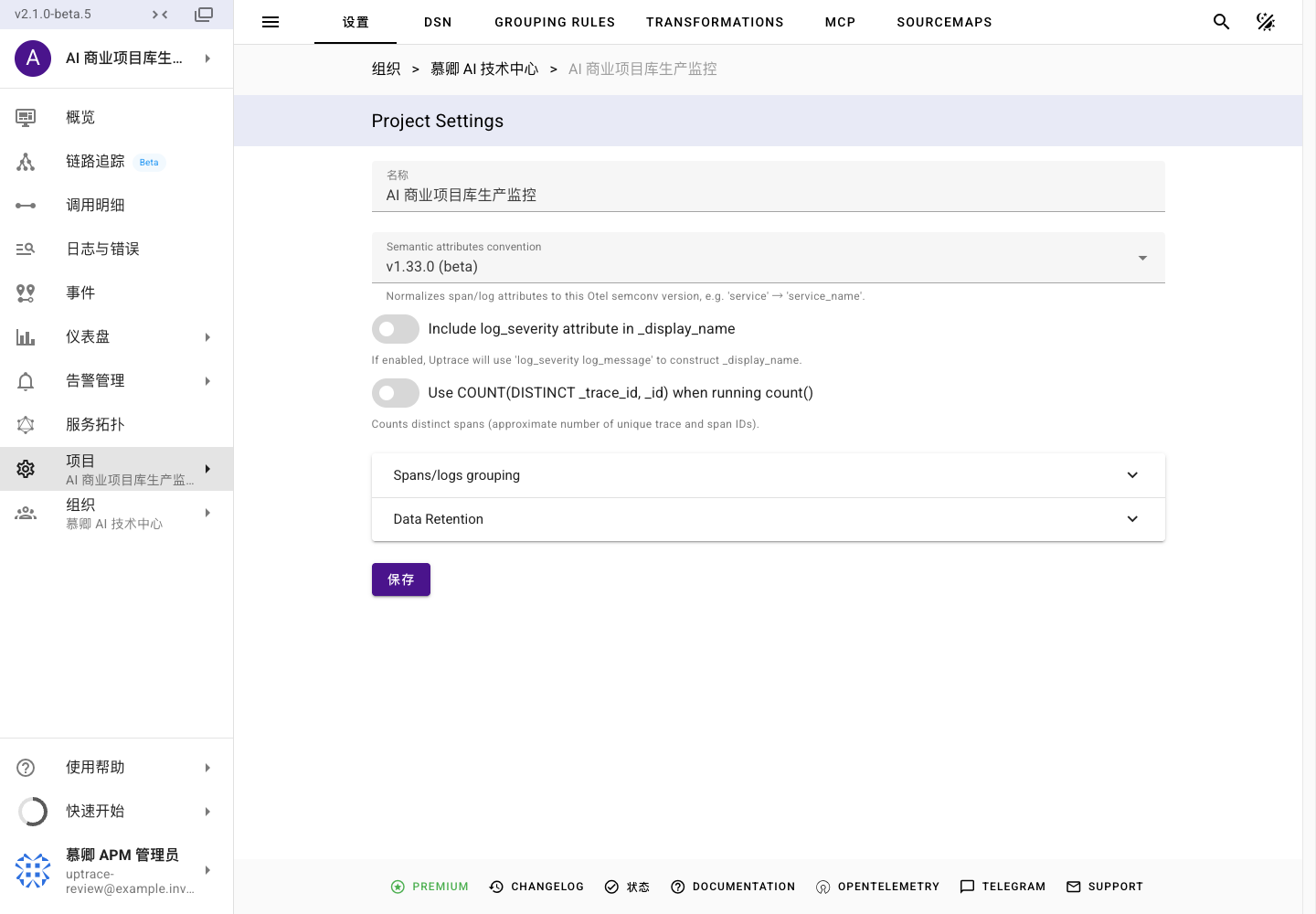
Task: Select the 设置 tab
Action: coord(356,22)
